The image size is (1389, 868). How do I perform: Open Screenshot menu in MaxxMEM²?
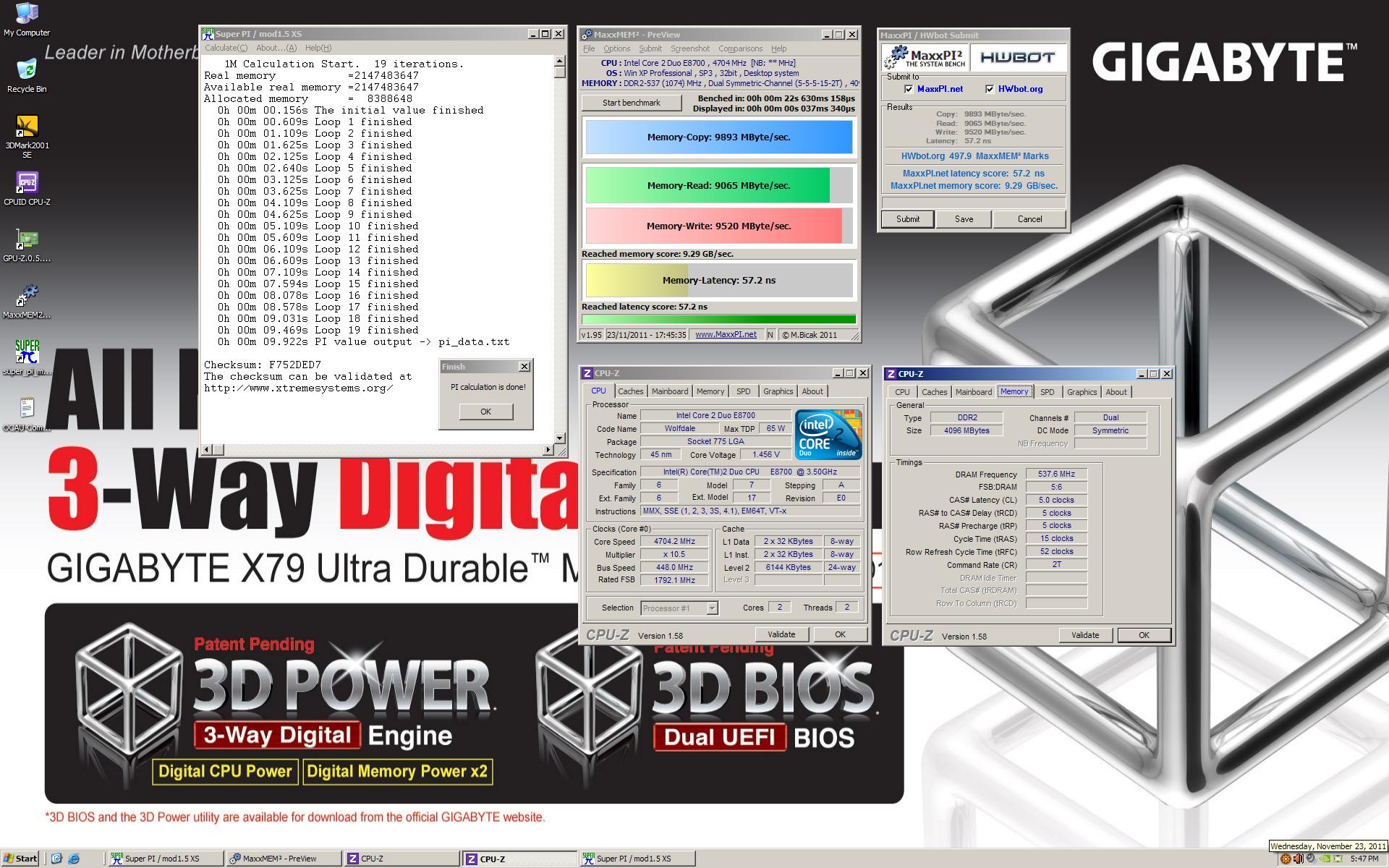click(x=689, y=48)
